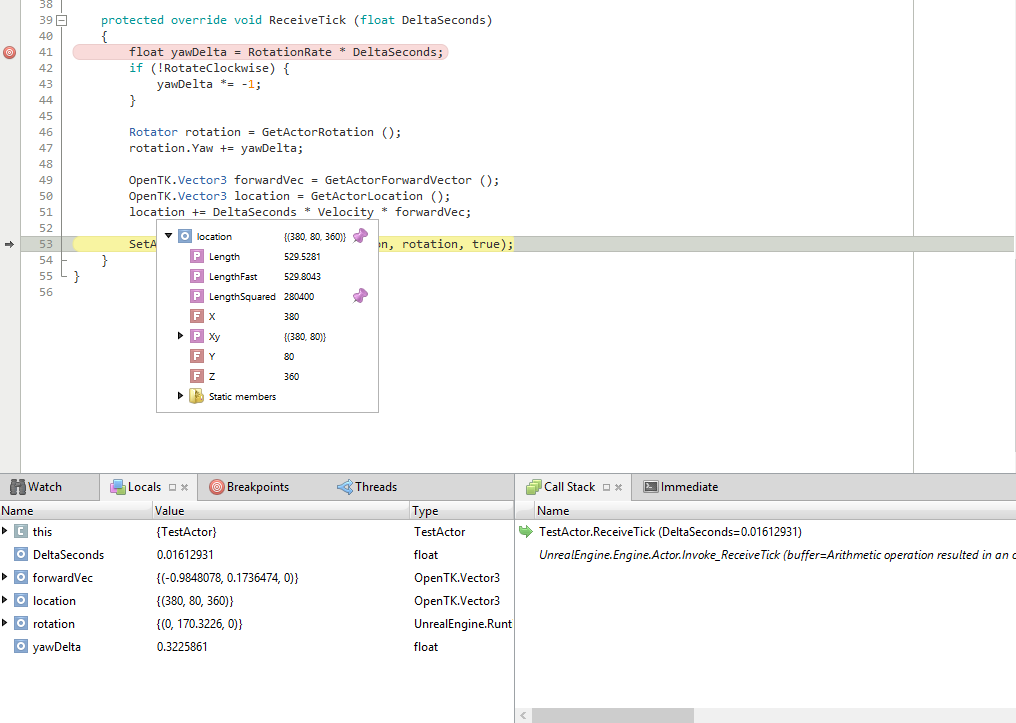1016x723 pixels.
Task: Click the red breakpoint icon beside line 41
Action: 9,52
